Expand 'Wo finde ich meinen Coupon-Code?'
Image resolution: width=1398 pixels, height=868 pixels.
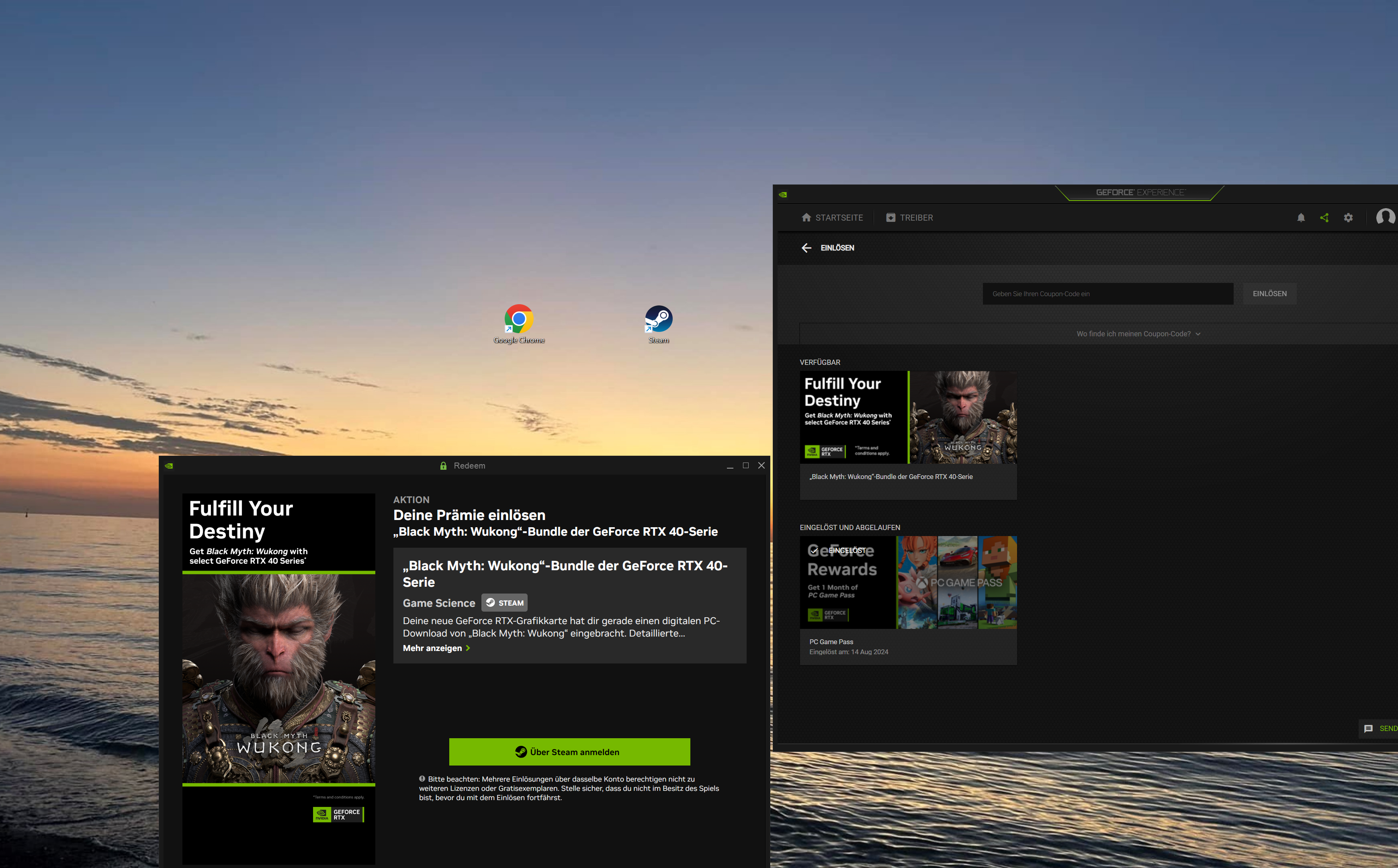pos(1138,334)
